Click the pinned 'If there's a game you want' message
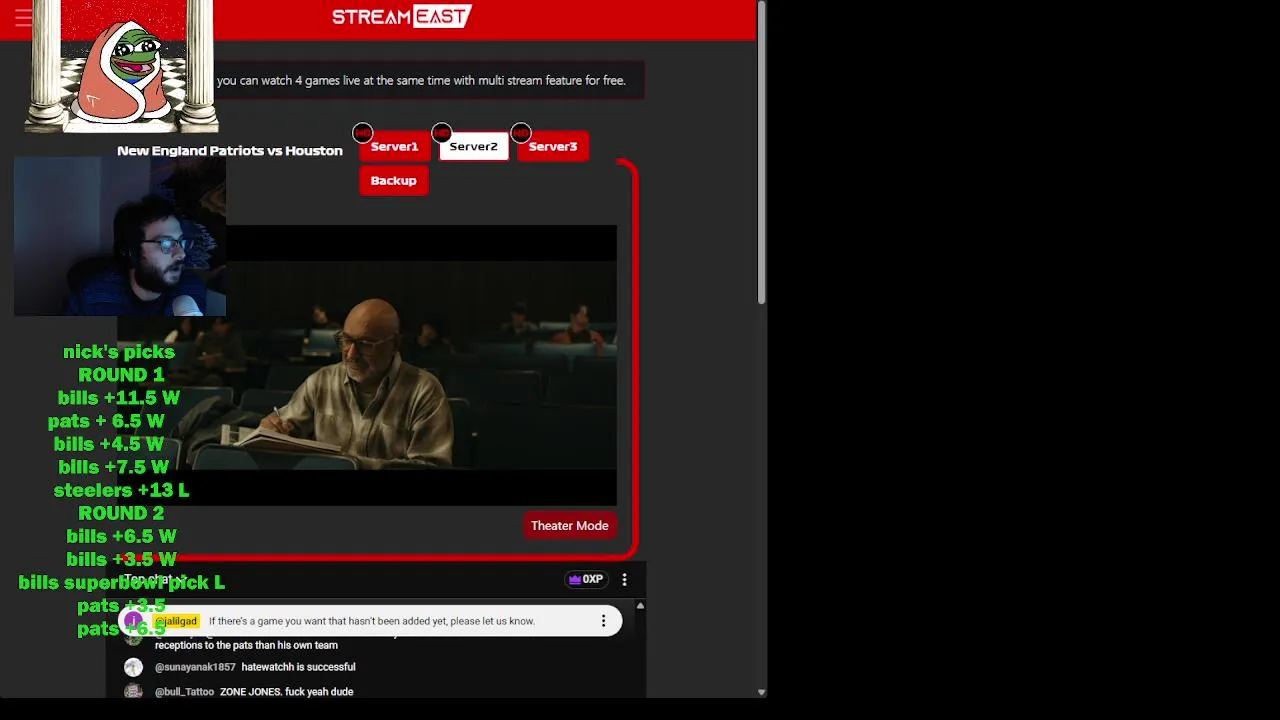This screenshot has width=1280, height=720. click(372, 621)
